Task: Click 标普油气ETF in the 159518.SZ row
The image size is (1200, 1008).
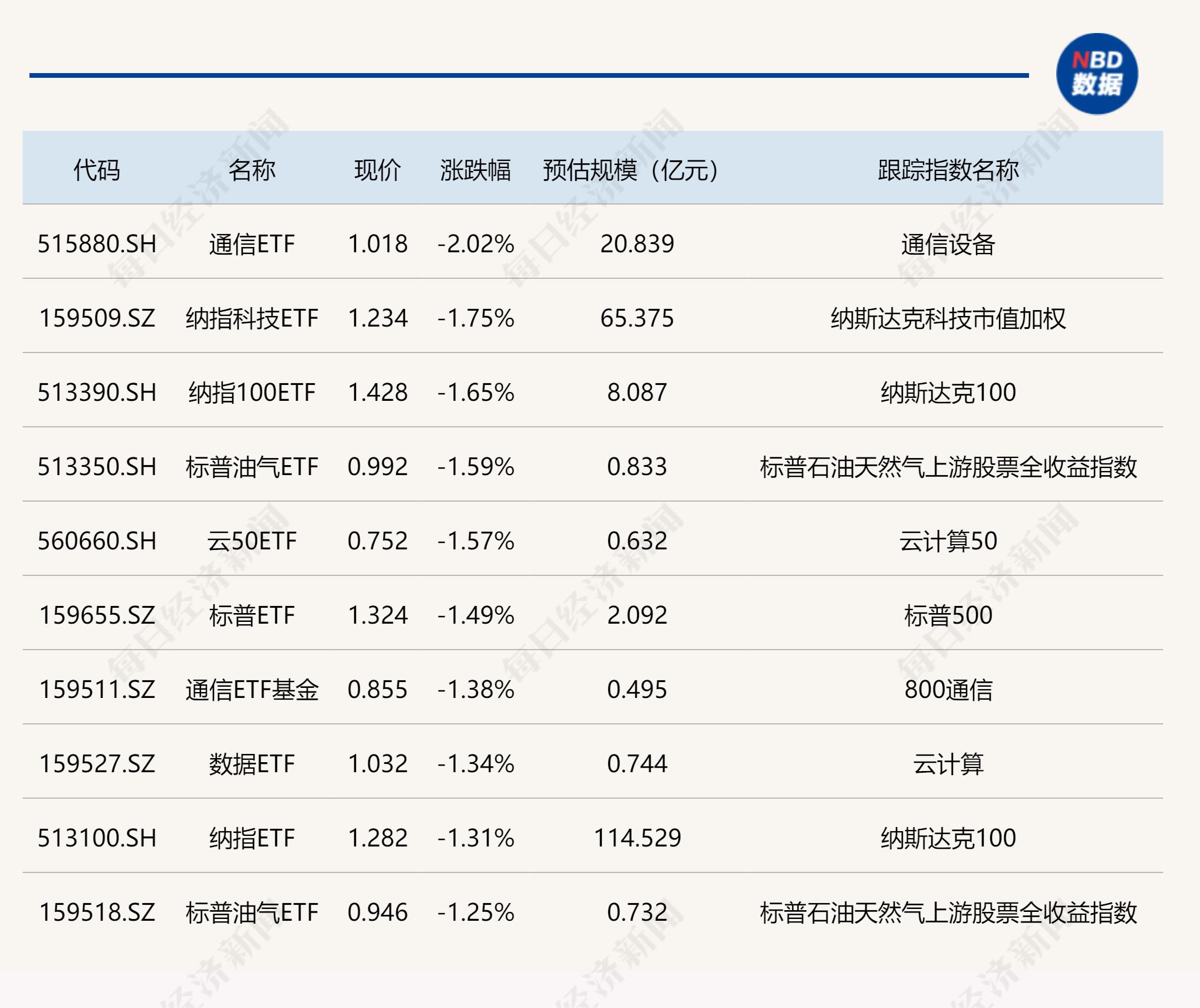Action: pos(252,913)
